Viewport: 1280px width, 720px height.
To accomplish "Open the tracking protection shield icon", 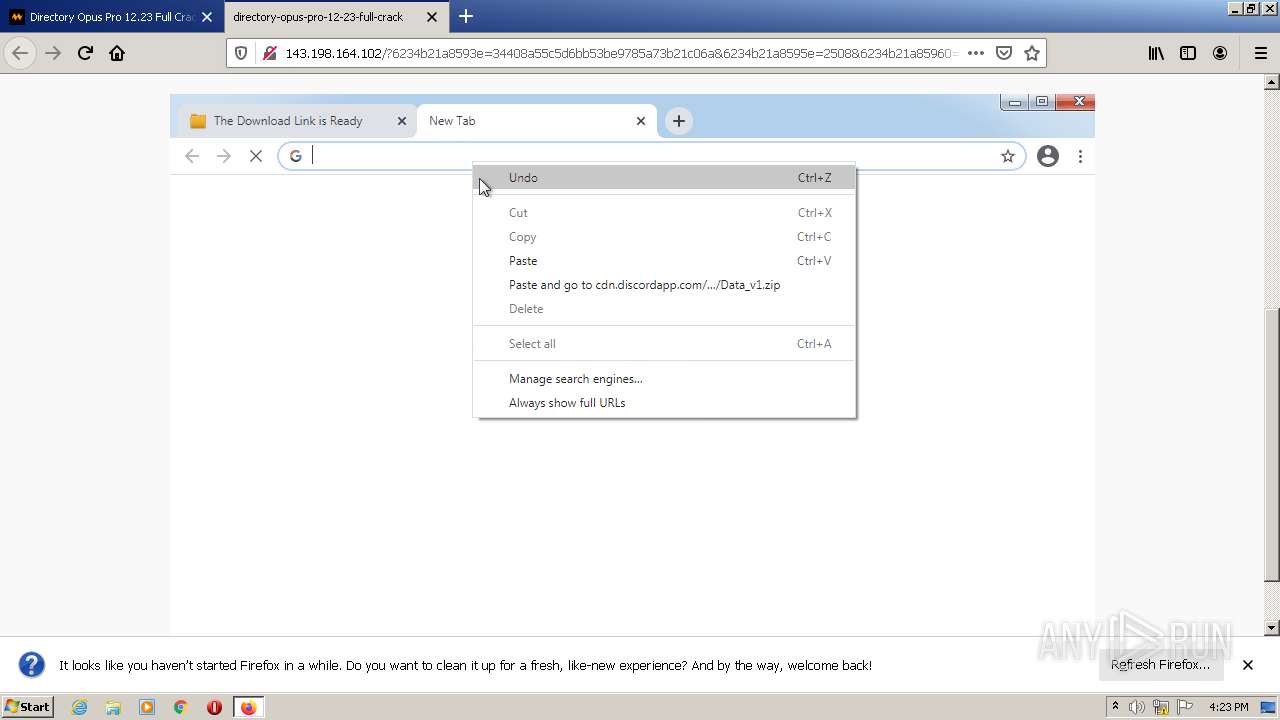I will [241, 53].
